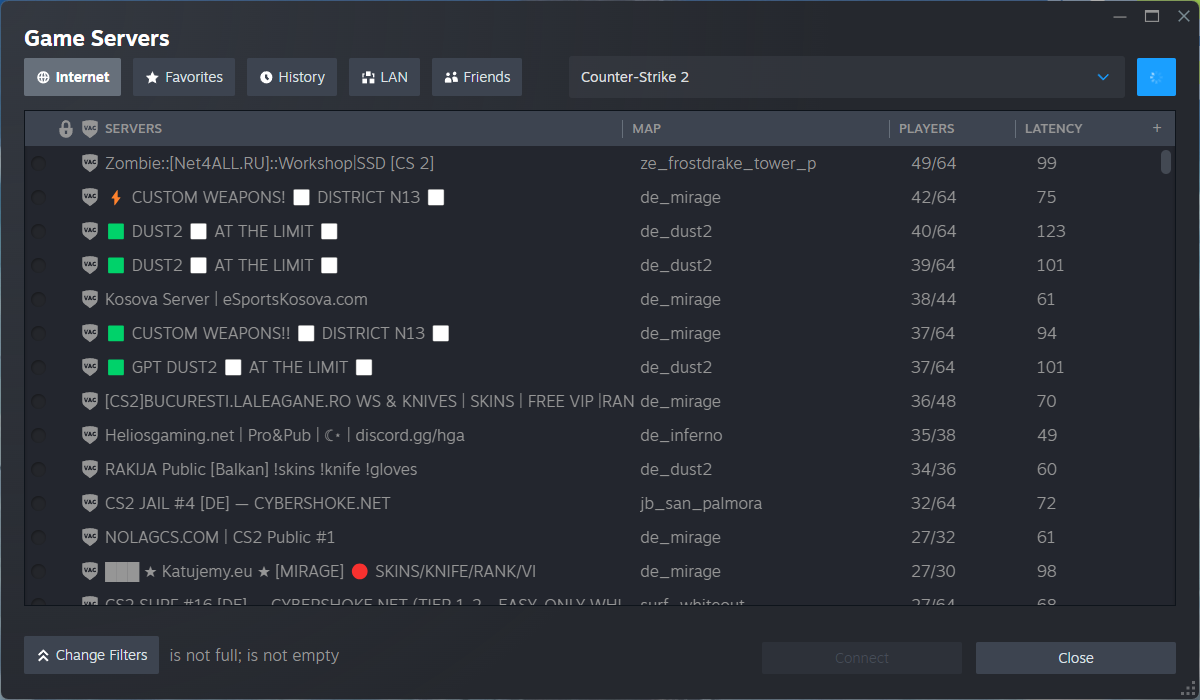Click the server list vertical scrollbar
Viewport: 1200px width, 700px height.
[1166, 162]
